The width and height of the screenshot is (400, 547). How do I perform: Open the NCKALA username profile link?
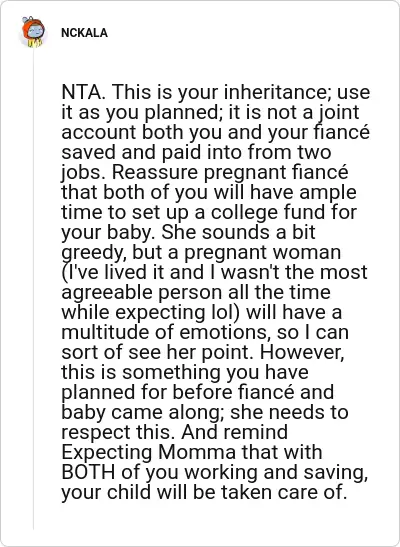coord(84,33)
